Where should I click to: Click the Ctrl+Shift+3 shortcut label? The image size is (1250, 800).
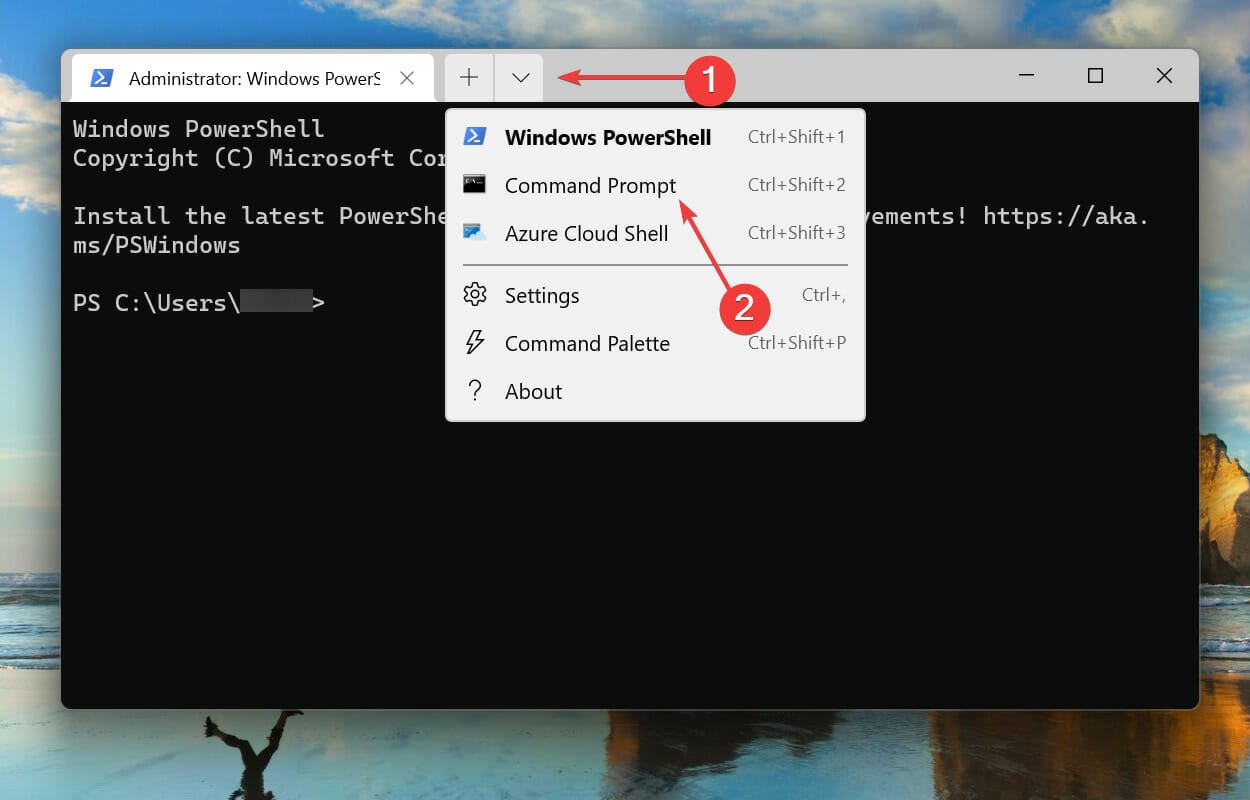[x=796, y=233]
